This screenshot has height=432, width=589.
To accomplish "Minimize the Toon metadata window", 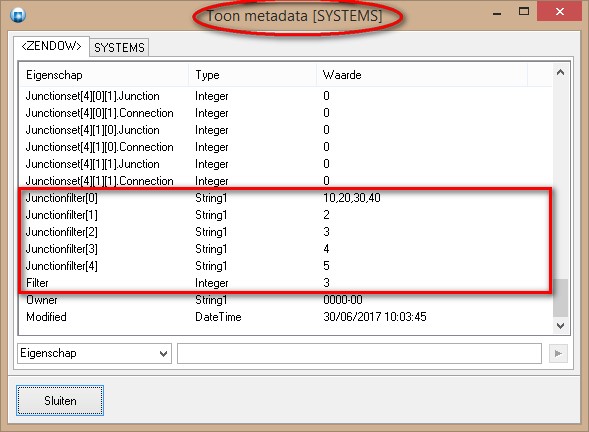I will coord(497,13).
